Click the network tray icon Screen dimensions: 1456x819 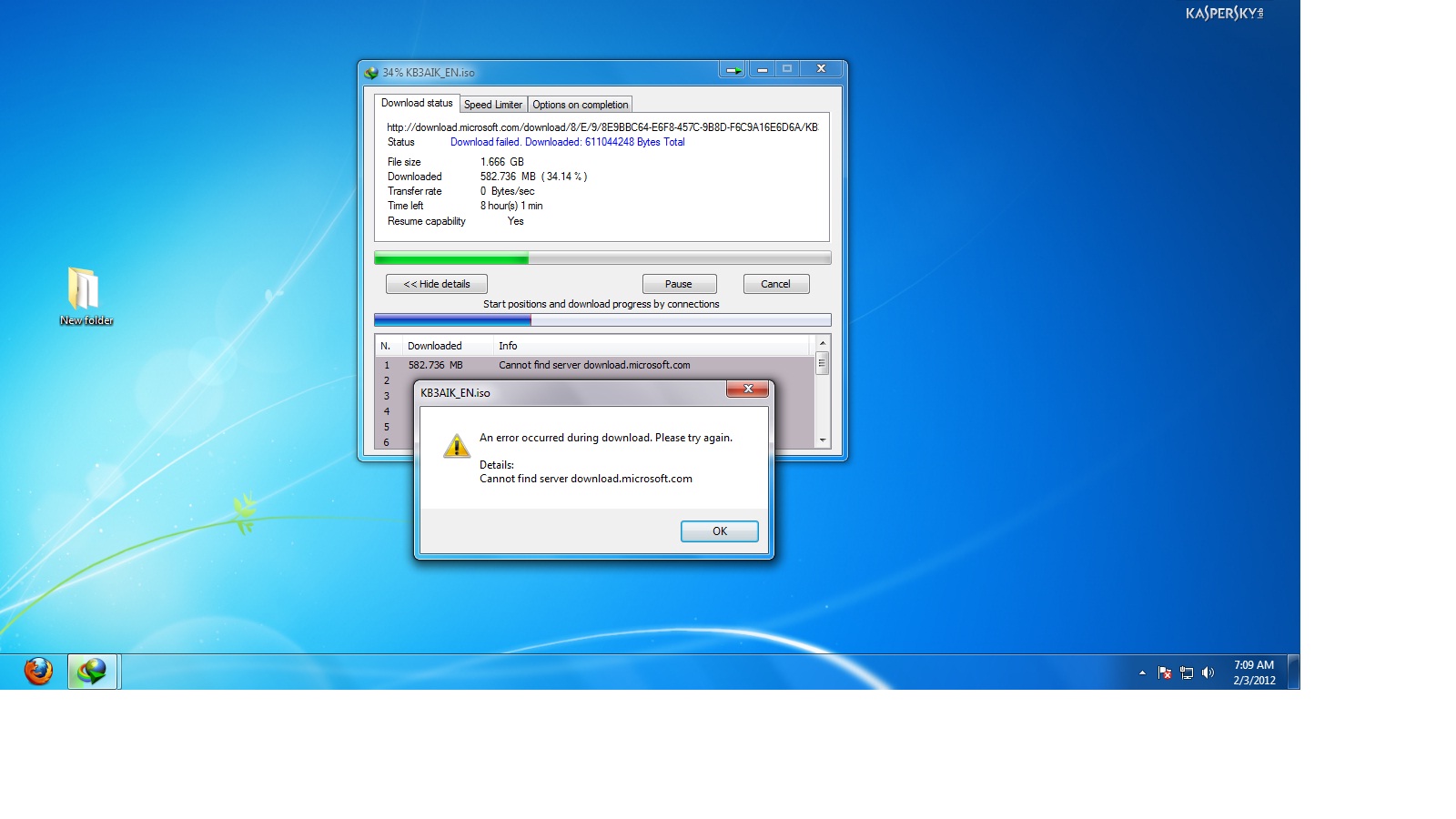(1186, 672)
